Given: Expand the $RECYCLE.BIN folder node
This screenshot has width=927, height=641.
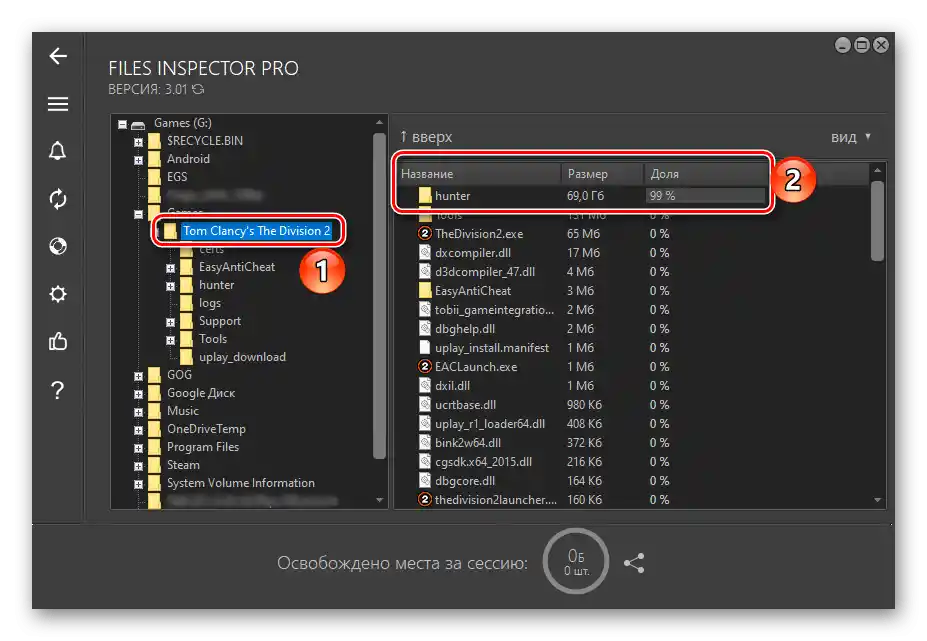Looking at the screenshot, I should 138,142.
